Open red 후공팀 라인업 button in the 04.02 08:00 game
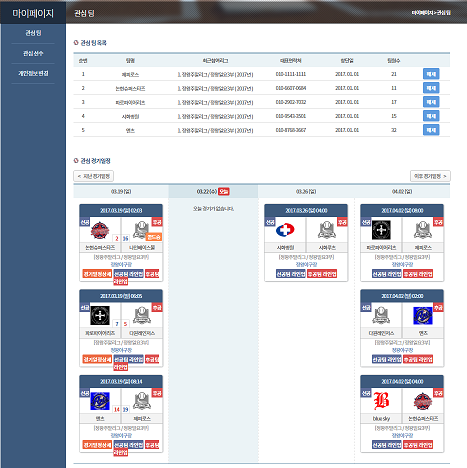467x468 pixels. 418,274
